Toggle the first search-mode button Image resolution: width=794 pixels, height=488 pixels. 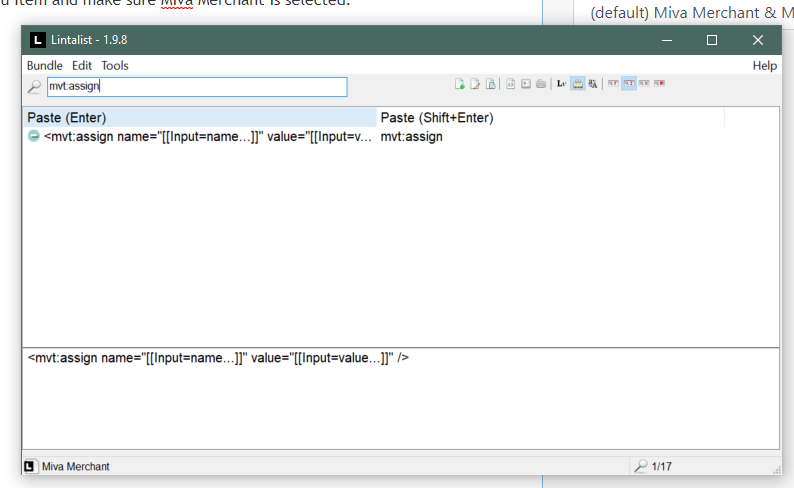(613, 84)
